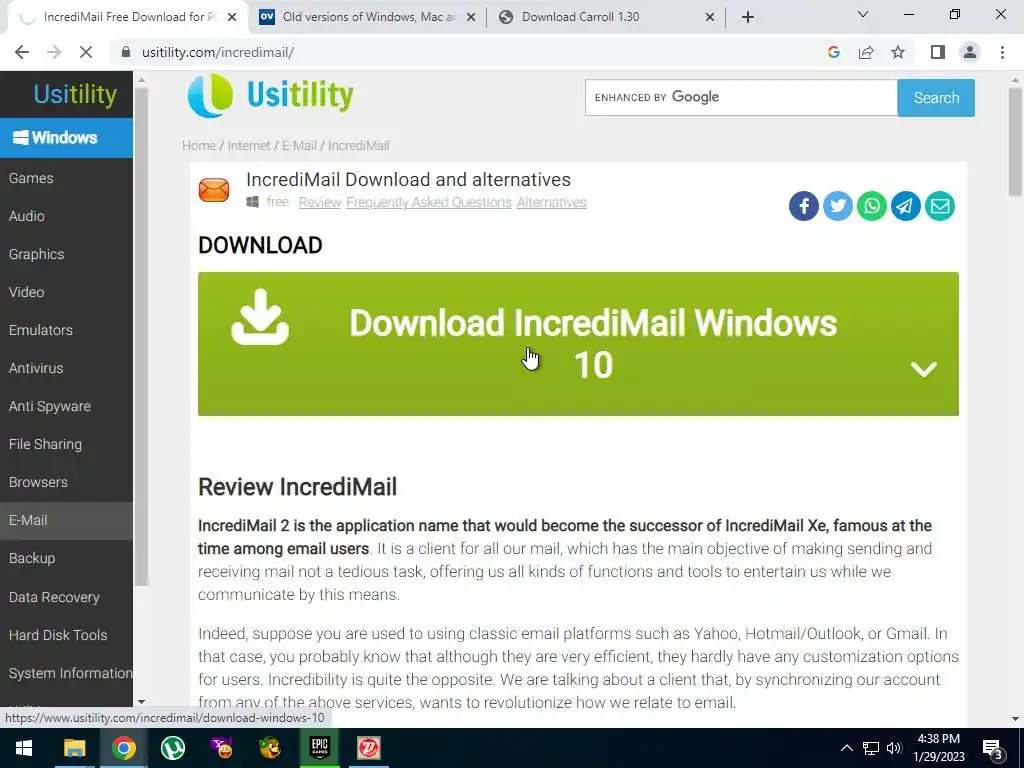Image resolution: width=1024 pixels, height=768 pixels.
Task: Click the sidebar vertical scrollbar thumb
Action: click(141, 336)
